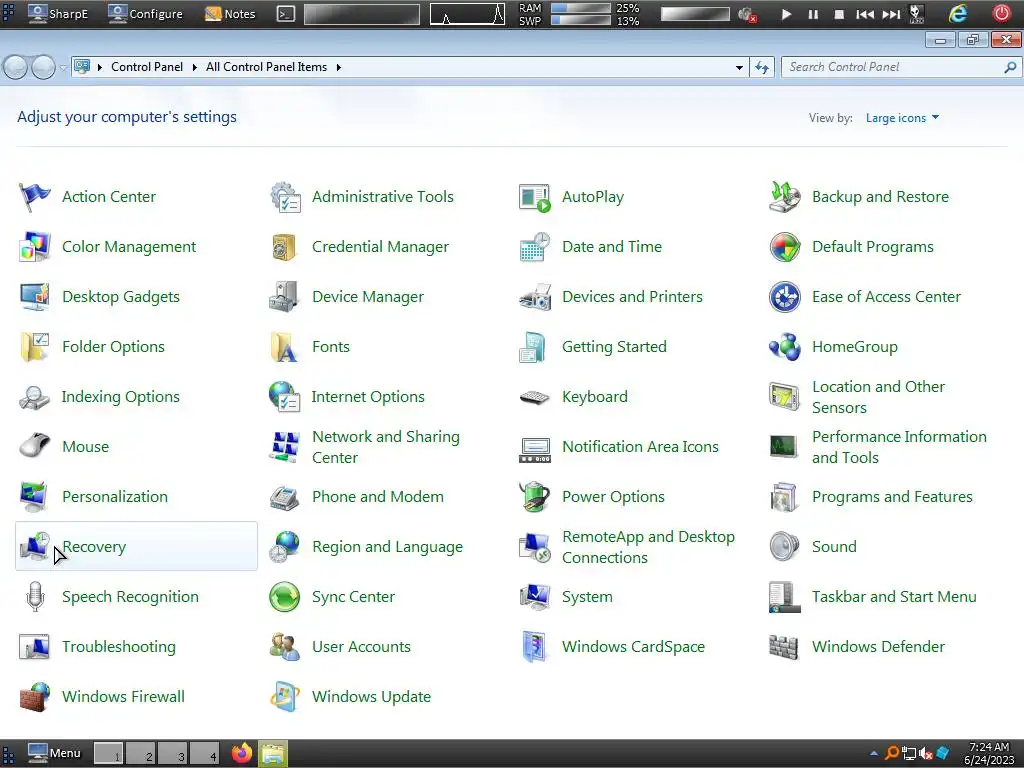Open Notes in the top bar

231,14
